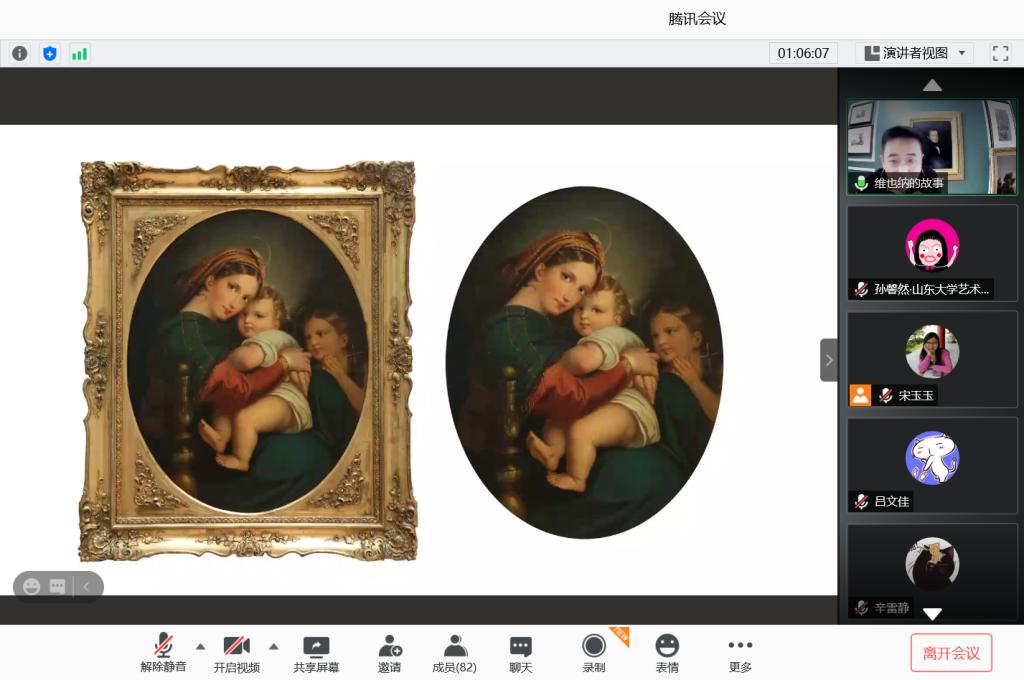Click the orange host badge beside 宋玉玉
Image resolution: width=1024 pixels, height=680 pixels.
tap(860, 395)
